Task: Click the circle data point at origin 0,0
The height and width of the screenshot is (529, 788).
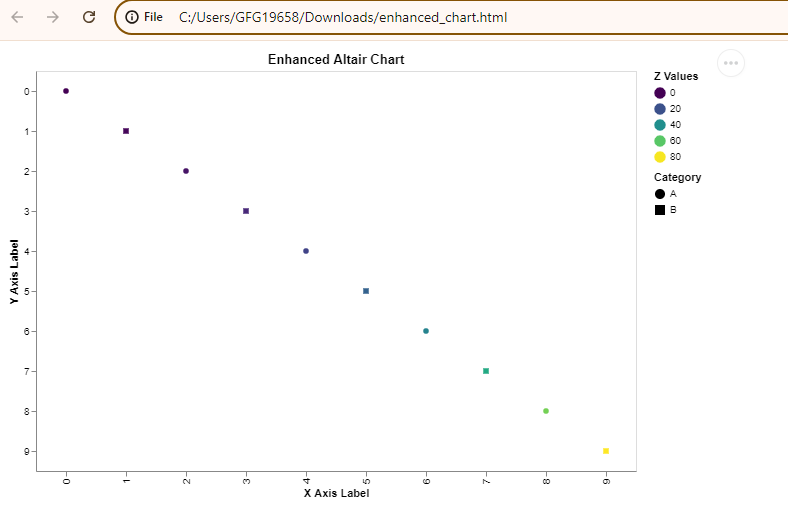Action: coord(66,91)
